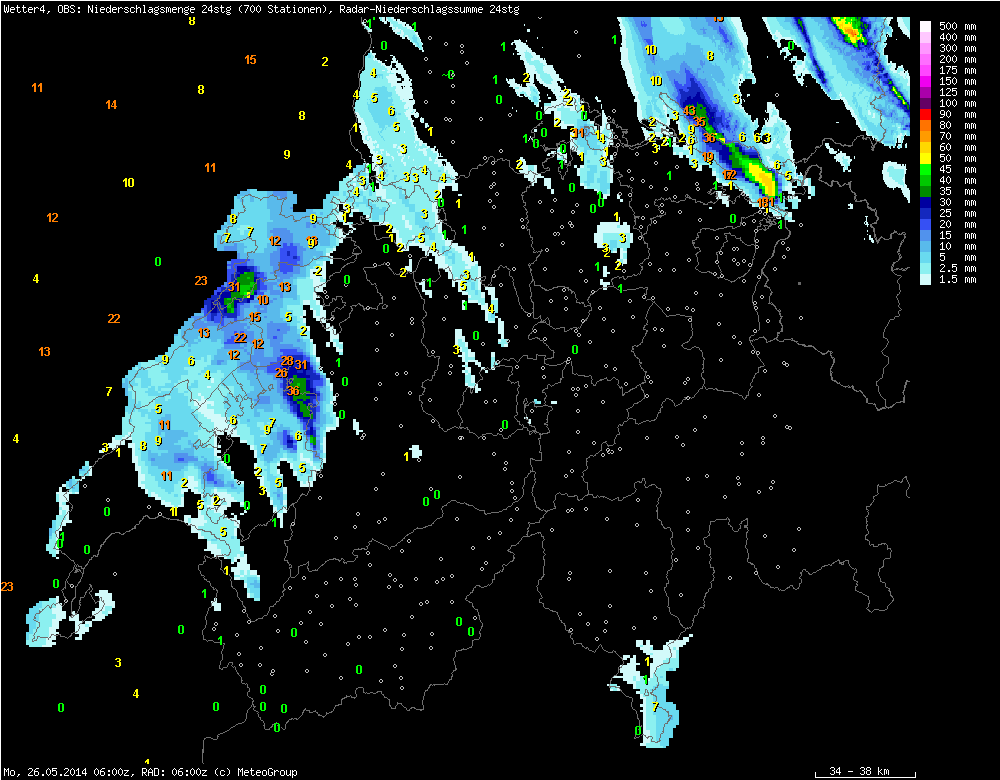Click the 45 mm legend label
This screenshot has height=780, width=1000.
point(957,169)
